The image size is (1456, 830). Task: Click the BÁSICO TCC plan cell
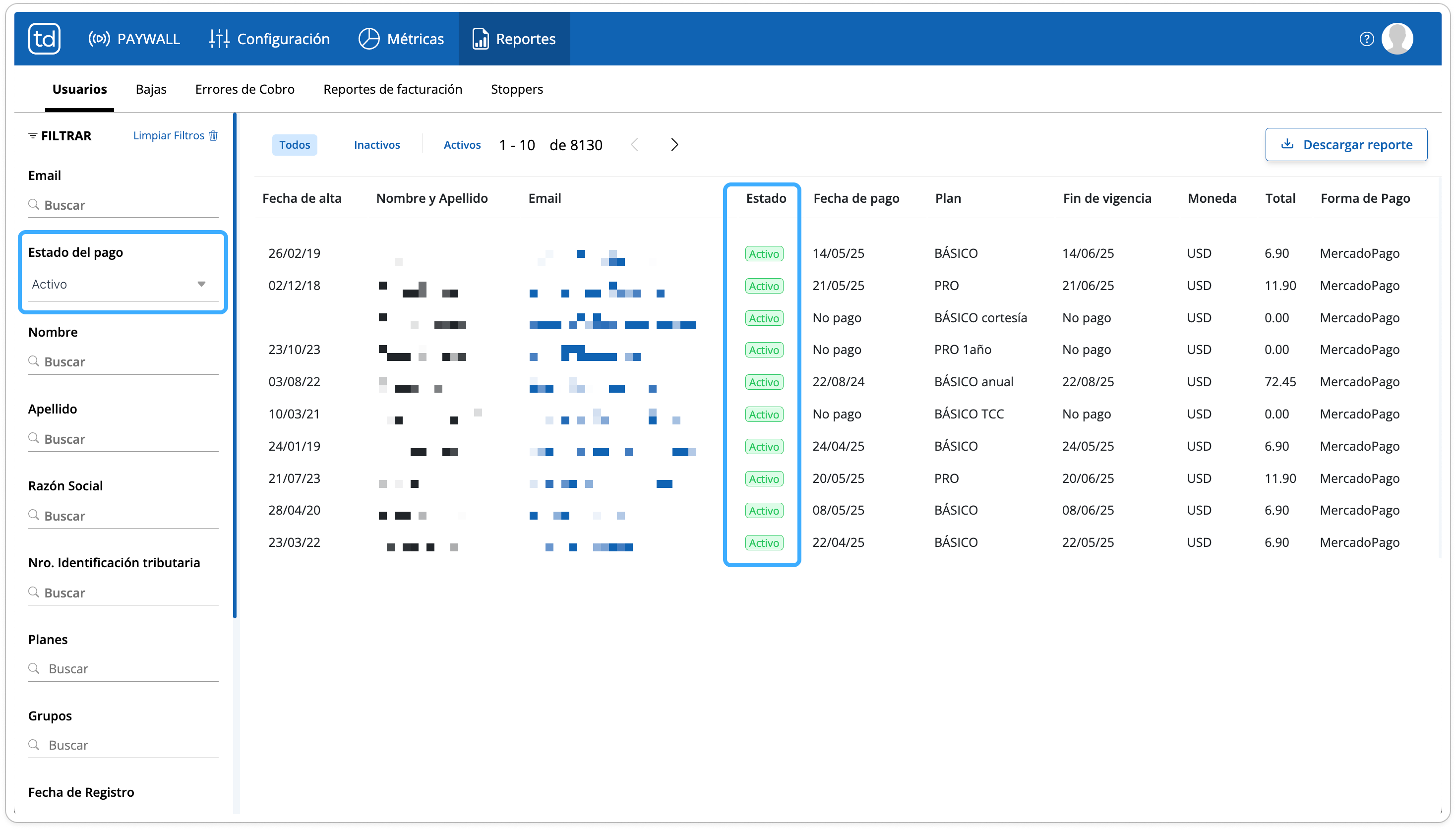tap(969, 414)
